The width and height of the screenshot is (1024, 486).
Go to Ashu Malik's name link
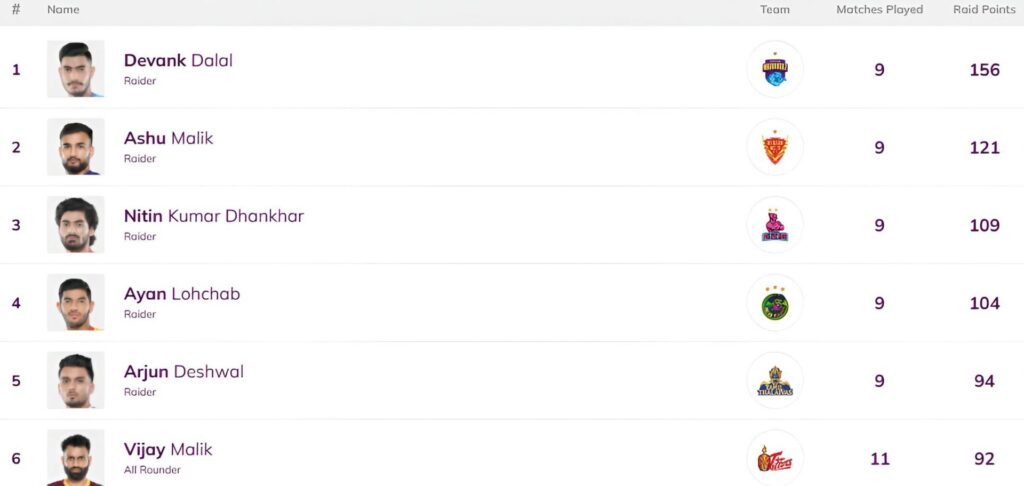pyautogui.click(x=168, y=138)
